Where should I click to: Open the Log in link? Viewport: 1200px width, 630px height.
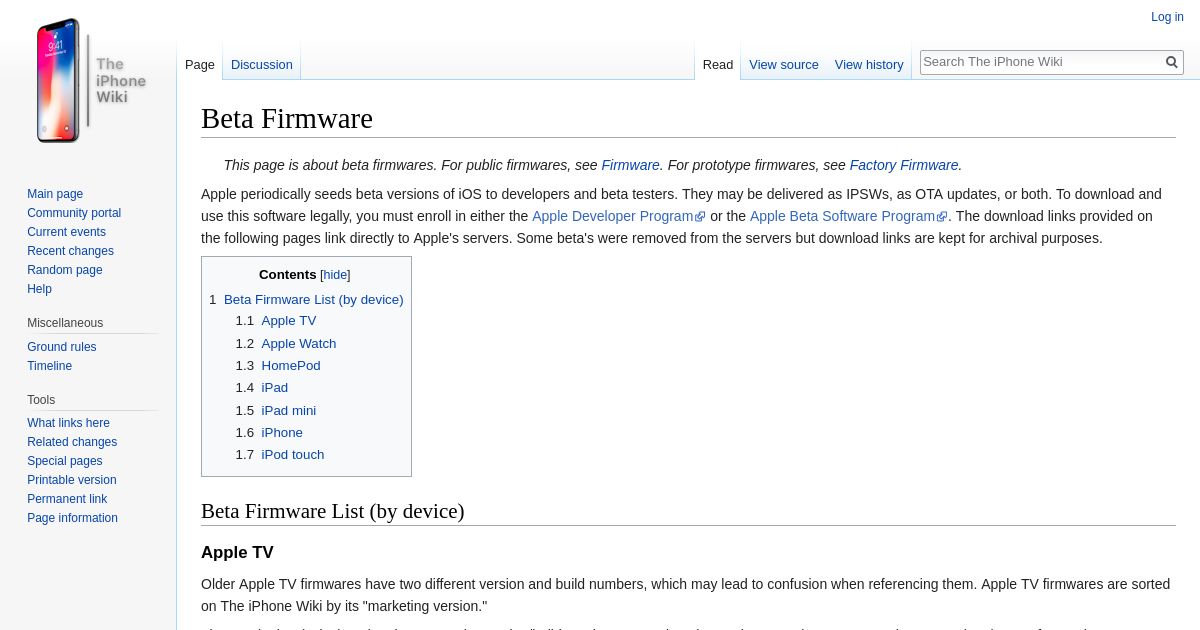[1167, 17]
